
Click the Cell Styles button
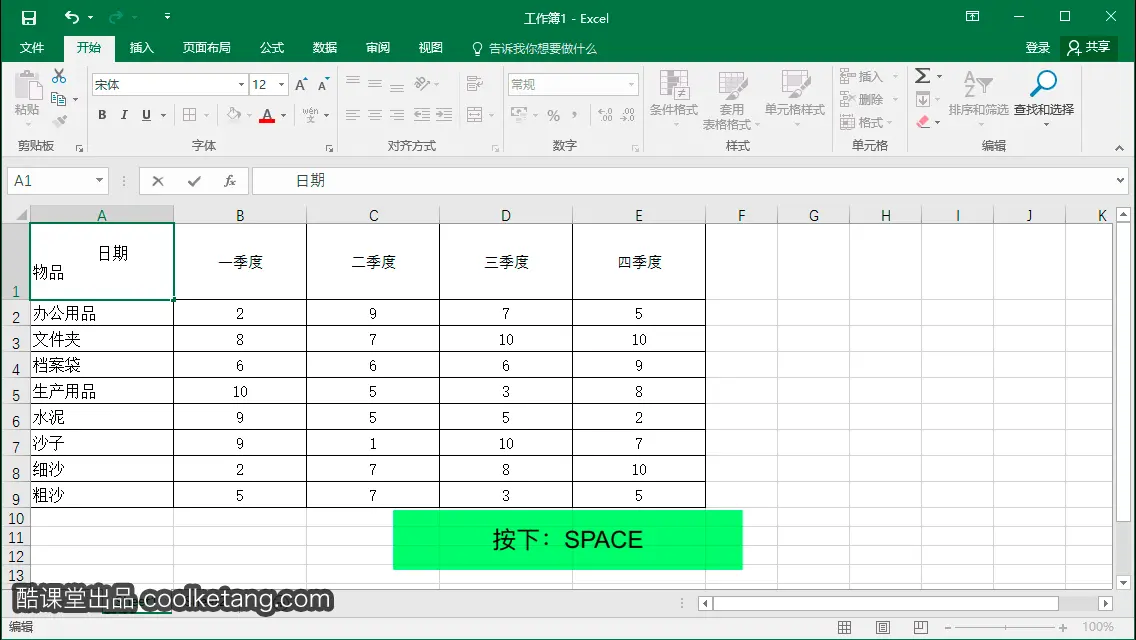[x=795, y=98]
